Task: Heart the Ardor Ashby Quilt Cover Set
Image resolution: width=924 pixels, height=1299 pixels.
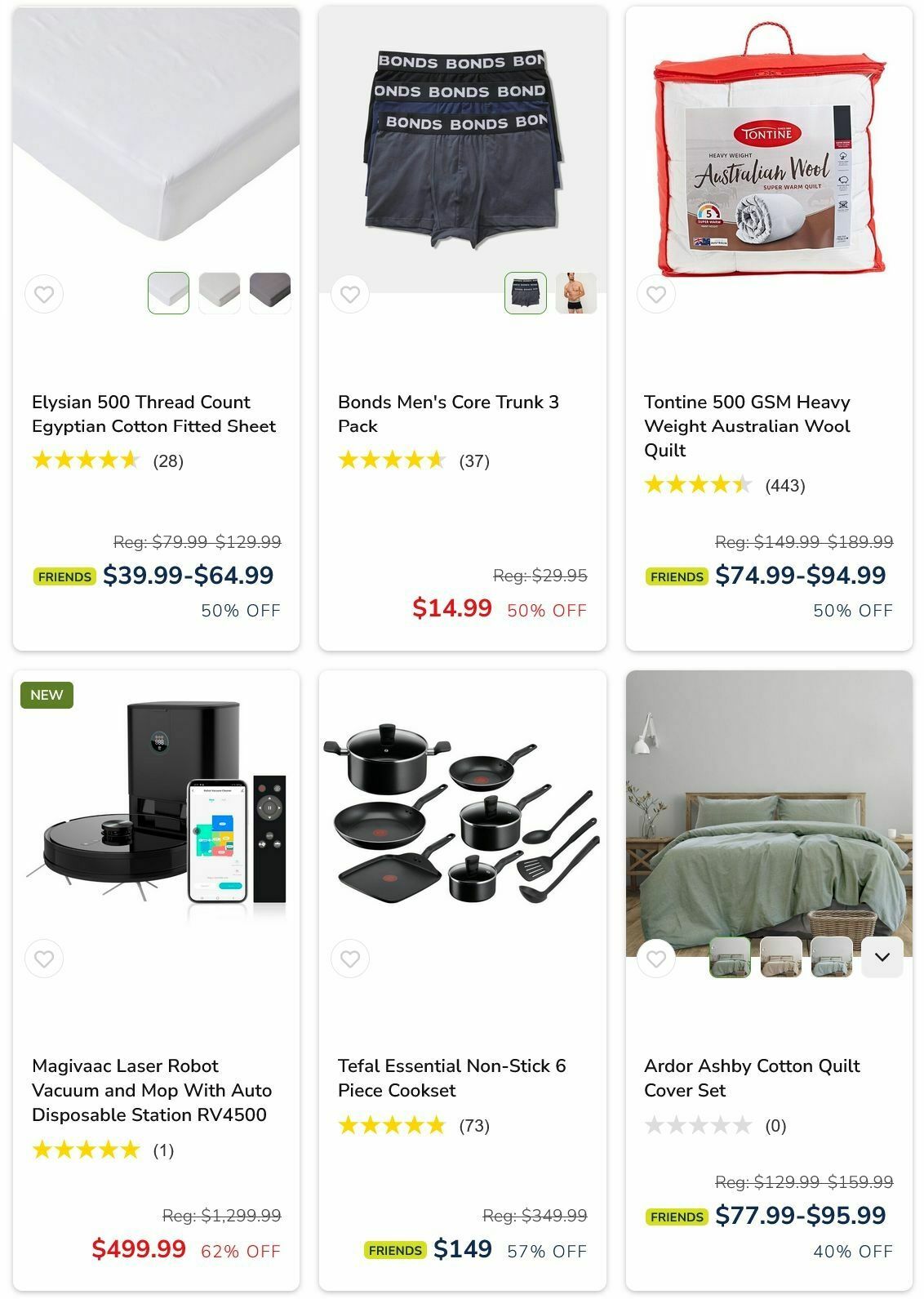Action: click(656, 959)
